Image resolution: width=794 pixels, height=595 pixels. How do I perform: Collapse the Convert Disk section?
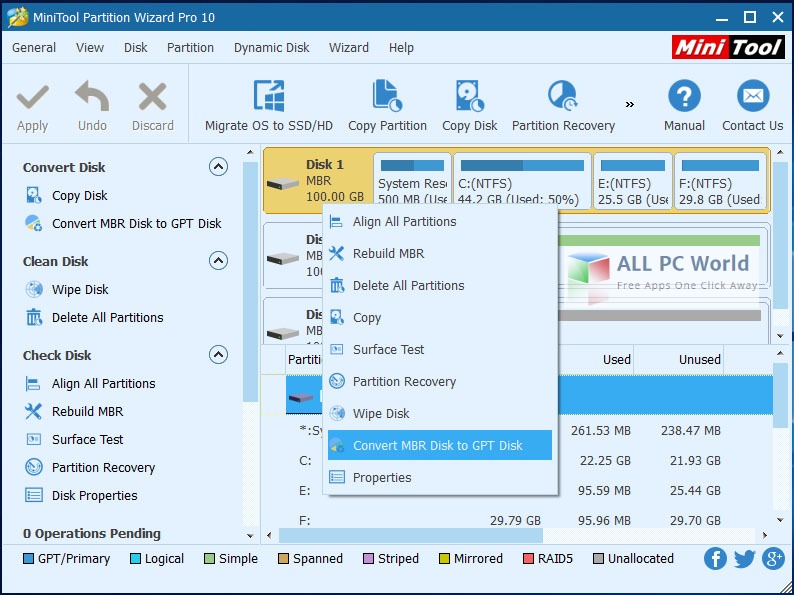click(x=218, y=167)
